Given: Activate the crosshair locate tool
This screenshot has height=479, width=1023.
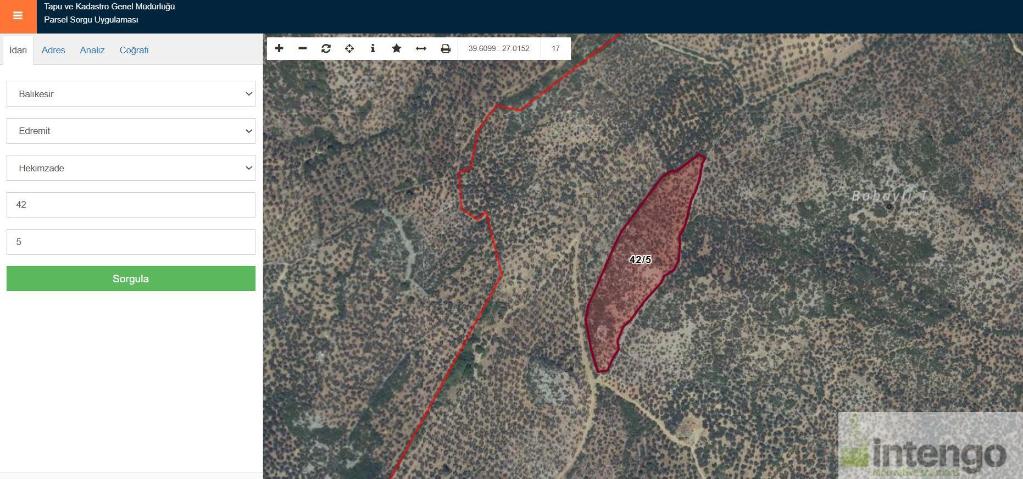Looking at the screenshot, I should coord(350,48).
